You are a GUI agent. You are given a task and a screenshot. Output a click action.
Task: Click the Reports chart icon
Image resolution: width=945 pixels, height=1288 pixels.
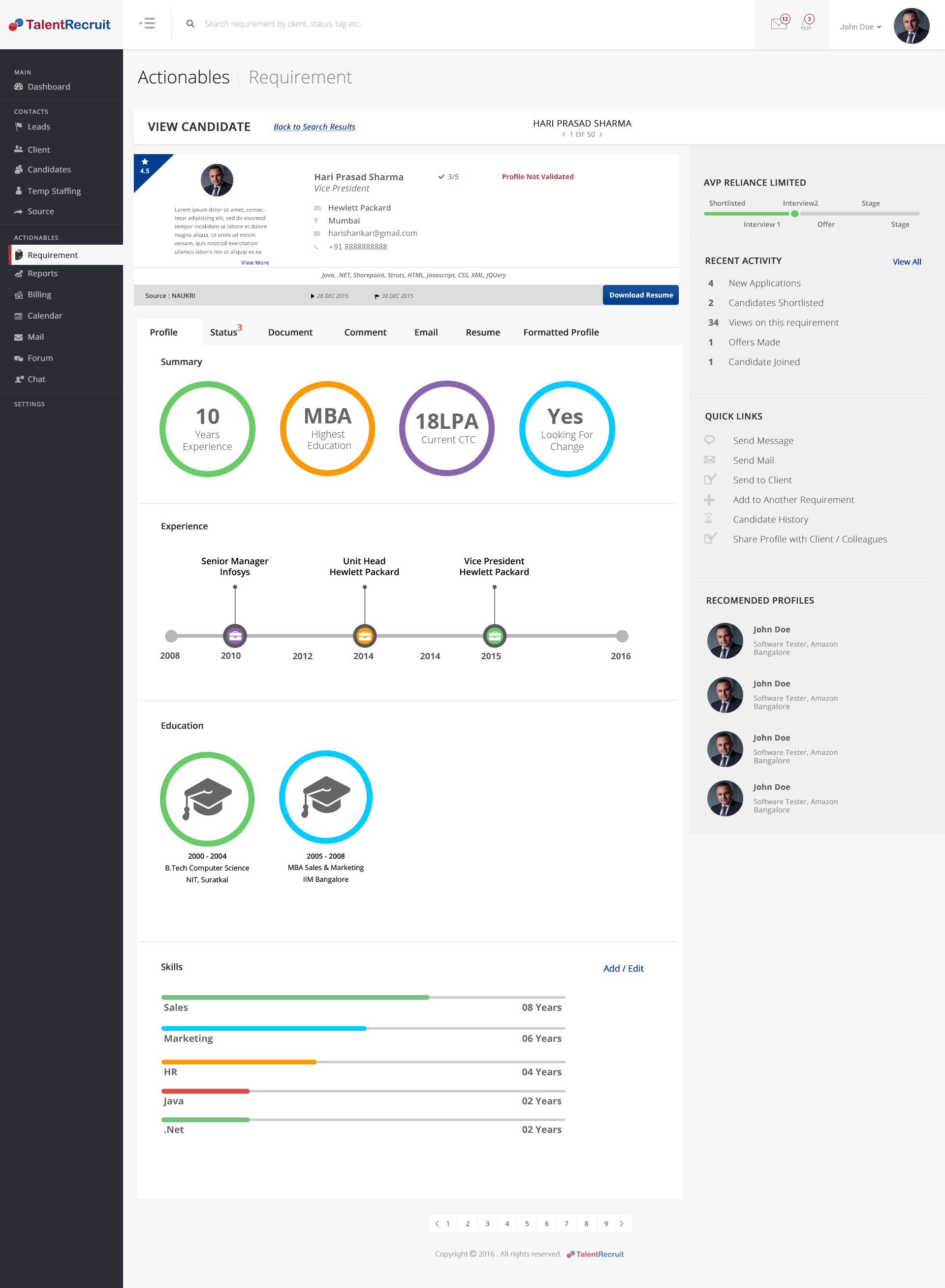(x=18, y=274)
